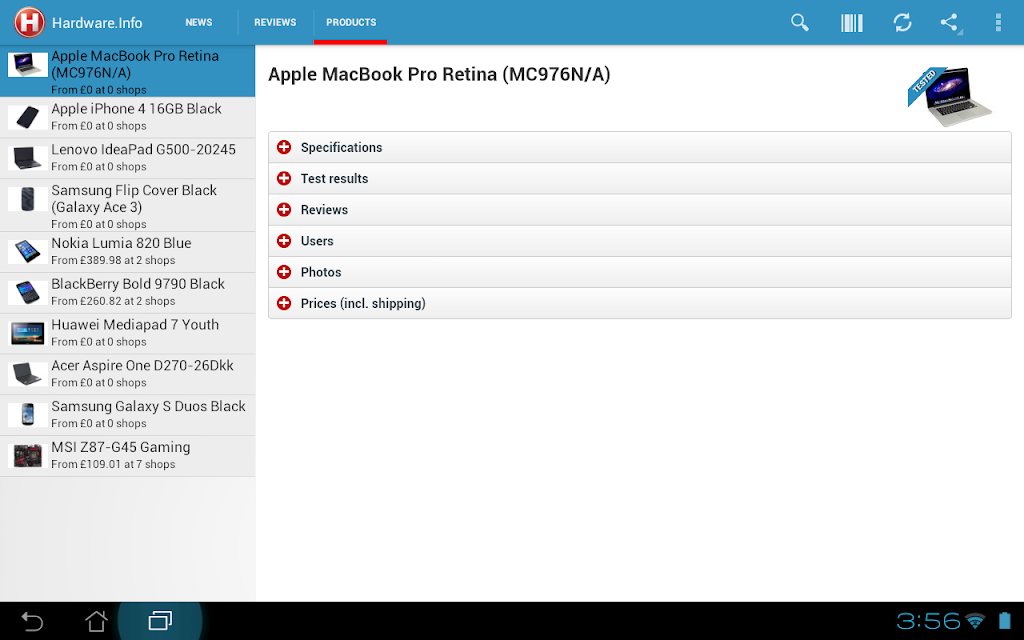
Task: Switch to the News tab
Action: [199, 22]
